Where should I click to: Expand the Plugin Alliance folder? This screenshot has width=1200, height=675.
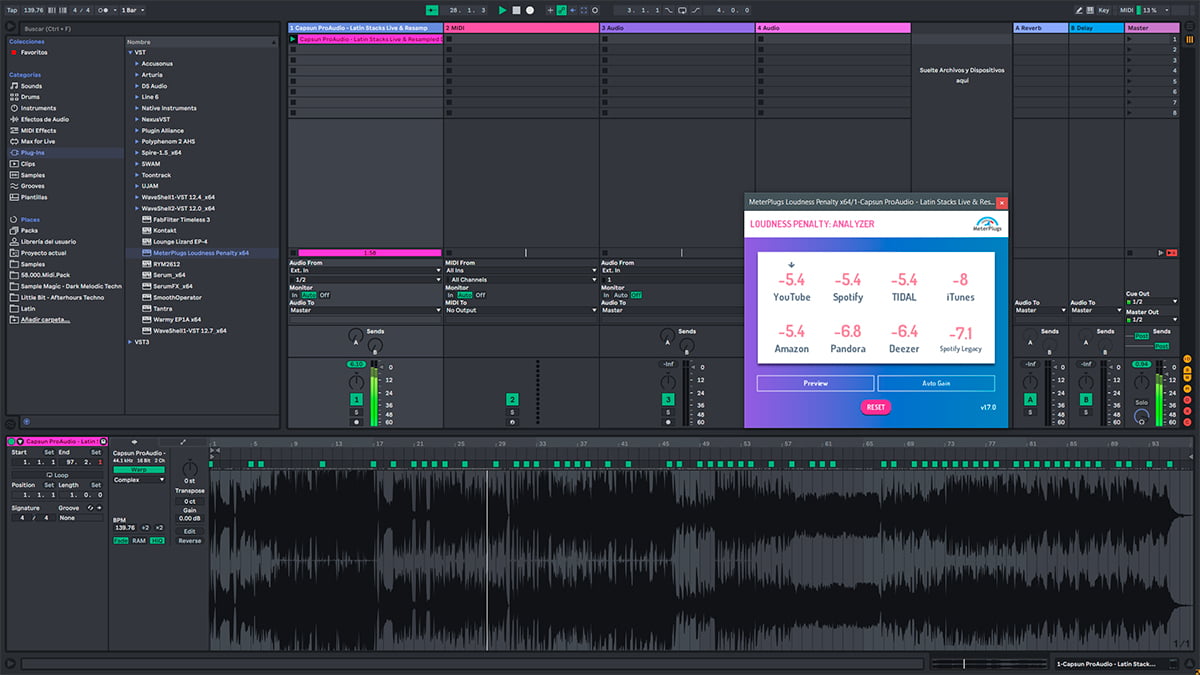click(x=137, y=130)
